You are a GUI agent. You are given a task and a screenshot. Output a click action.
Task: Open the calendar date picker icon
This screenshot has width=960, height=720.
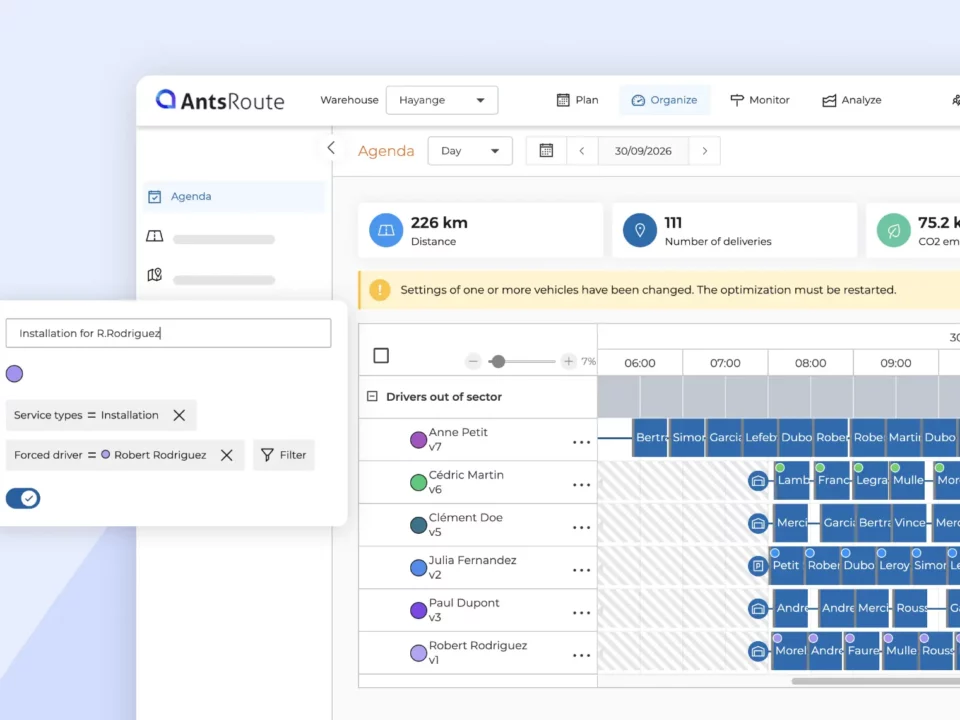(546, 151)
